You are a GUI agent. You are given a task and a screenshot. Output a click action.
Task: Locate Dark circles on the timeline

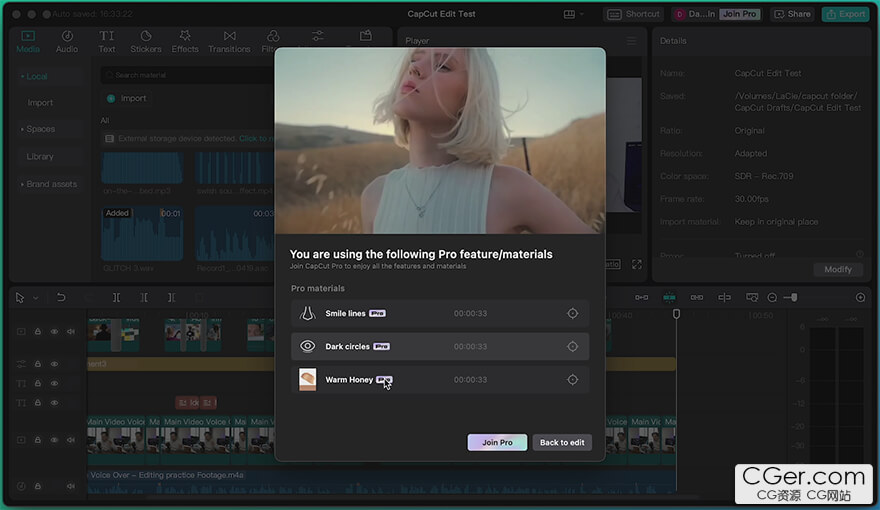click(x=572, y=347)
